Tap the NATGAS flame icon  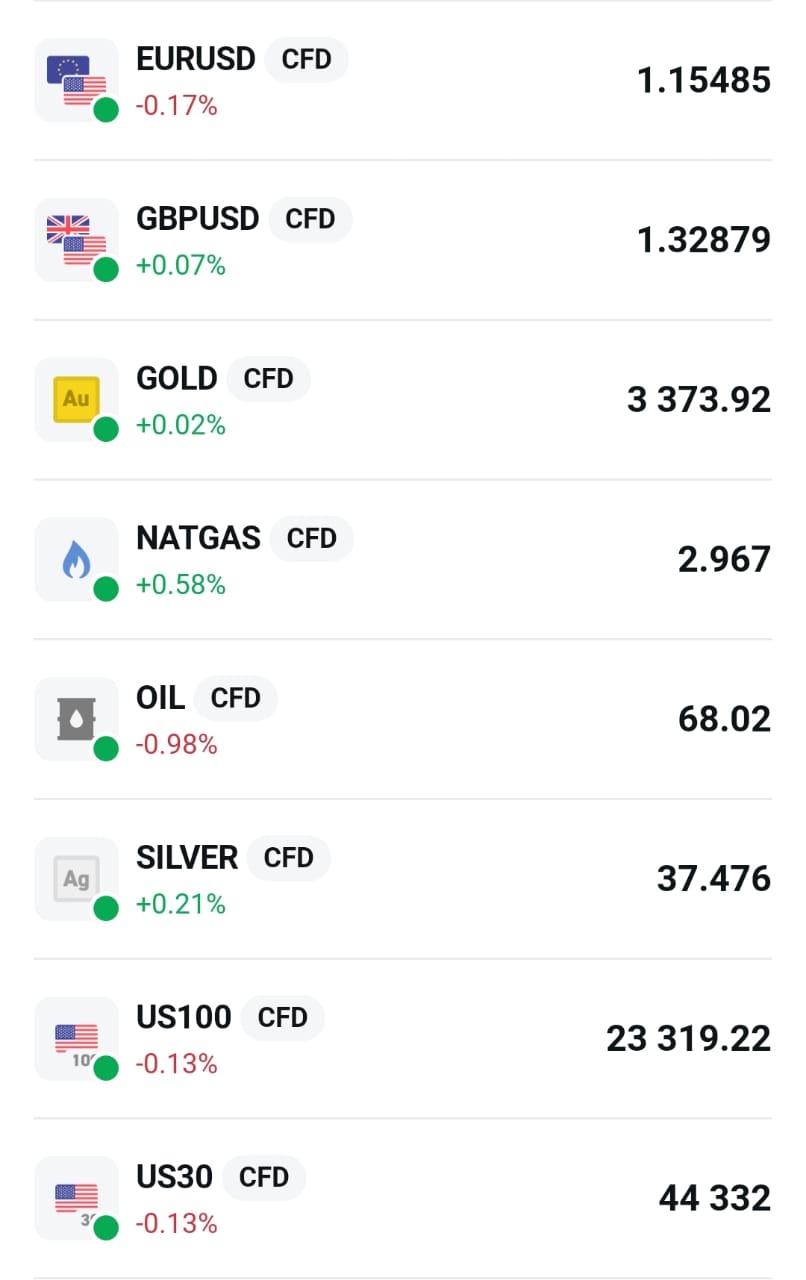[x=76, y=559]
